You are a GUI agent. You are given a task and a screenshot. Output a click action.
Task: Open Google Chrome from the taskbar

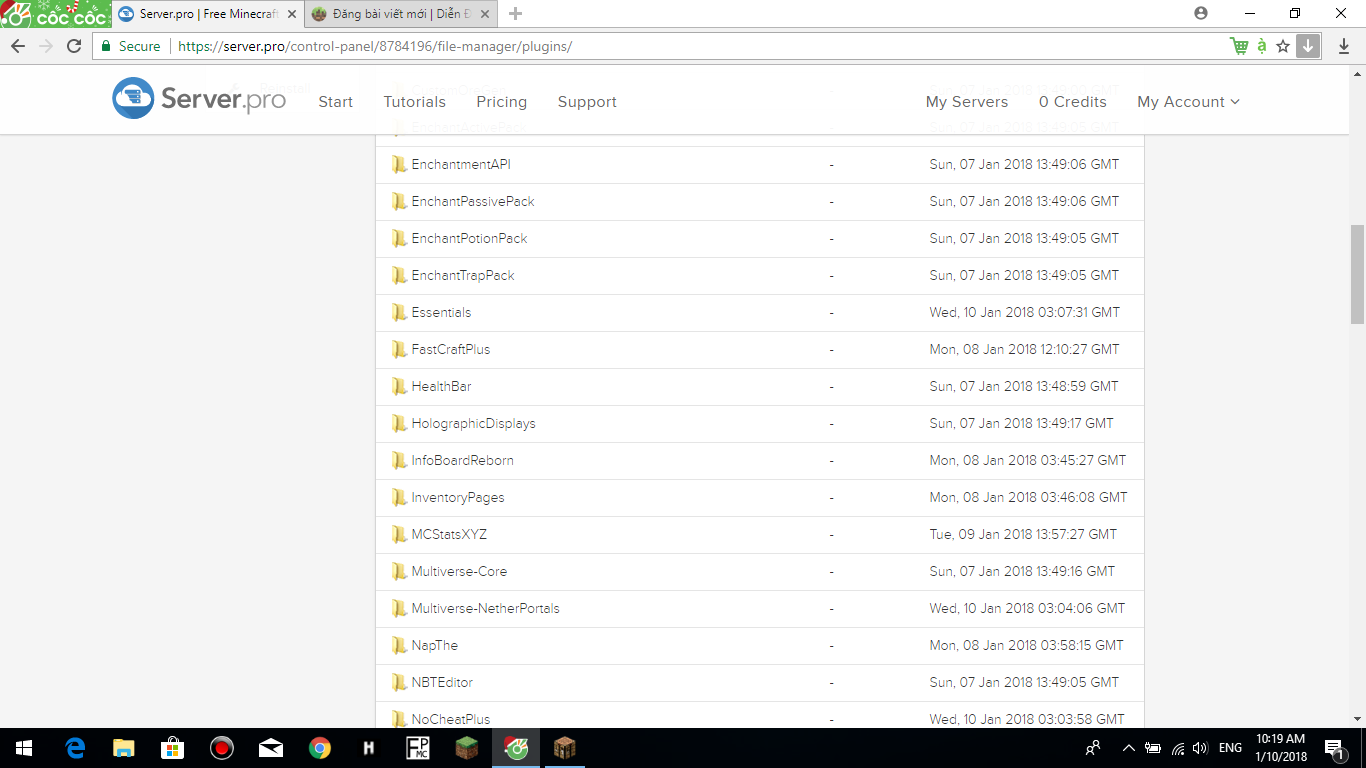click(x=320, y=748)
